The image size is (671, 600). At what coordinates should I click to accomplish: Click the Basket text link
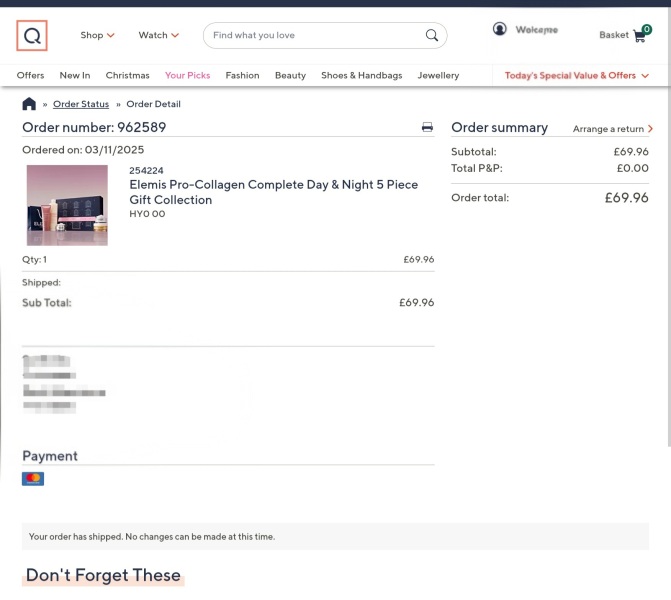[x=614, y=35]
